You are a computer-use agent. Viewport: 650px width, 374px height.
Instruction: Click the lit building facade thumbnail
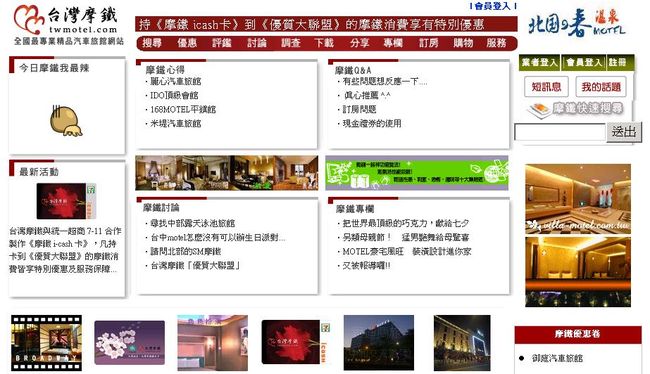point(462,343)
